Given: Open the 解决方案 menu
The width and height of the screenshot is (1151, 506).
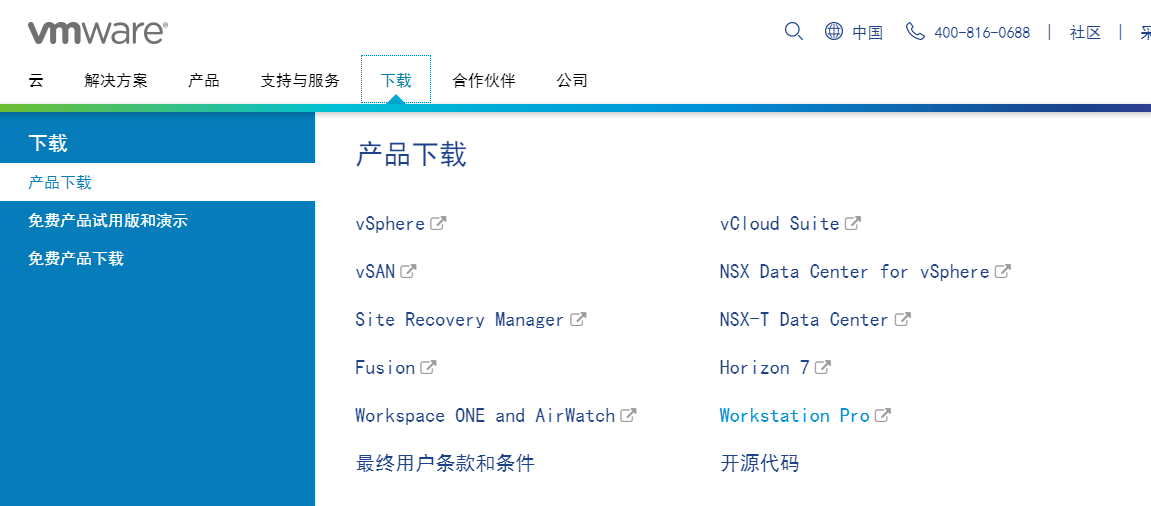Looking at the screenshot, I should pyautogui.click(x=116, y=80).
